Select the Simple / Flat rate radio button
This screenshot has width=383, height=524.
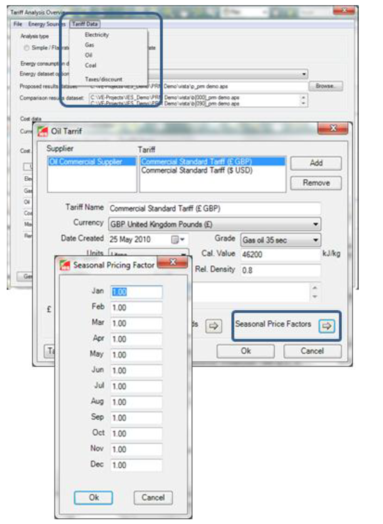(x=26, y=48)
